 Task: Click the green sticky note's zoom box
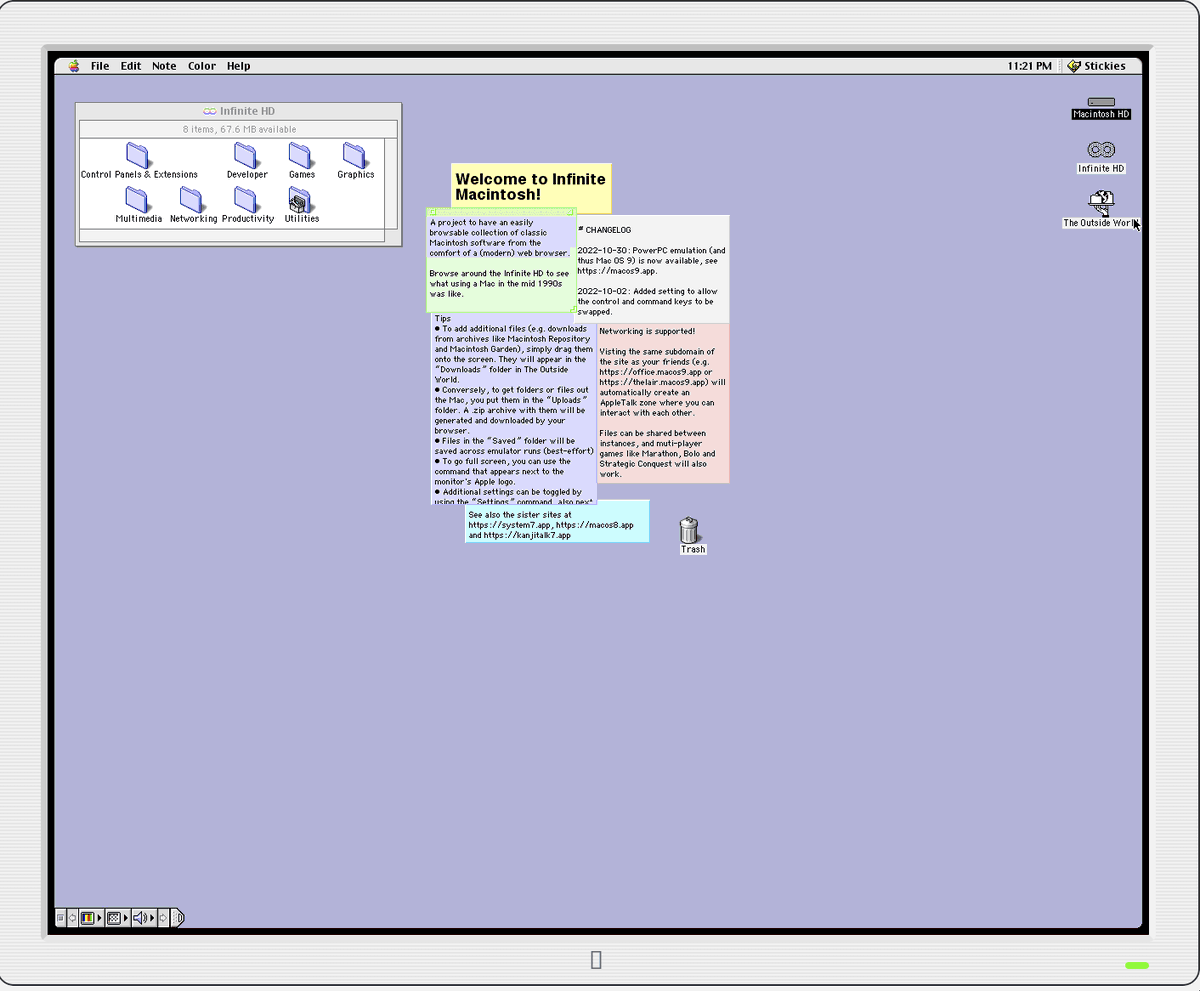coord(571,212)
